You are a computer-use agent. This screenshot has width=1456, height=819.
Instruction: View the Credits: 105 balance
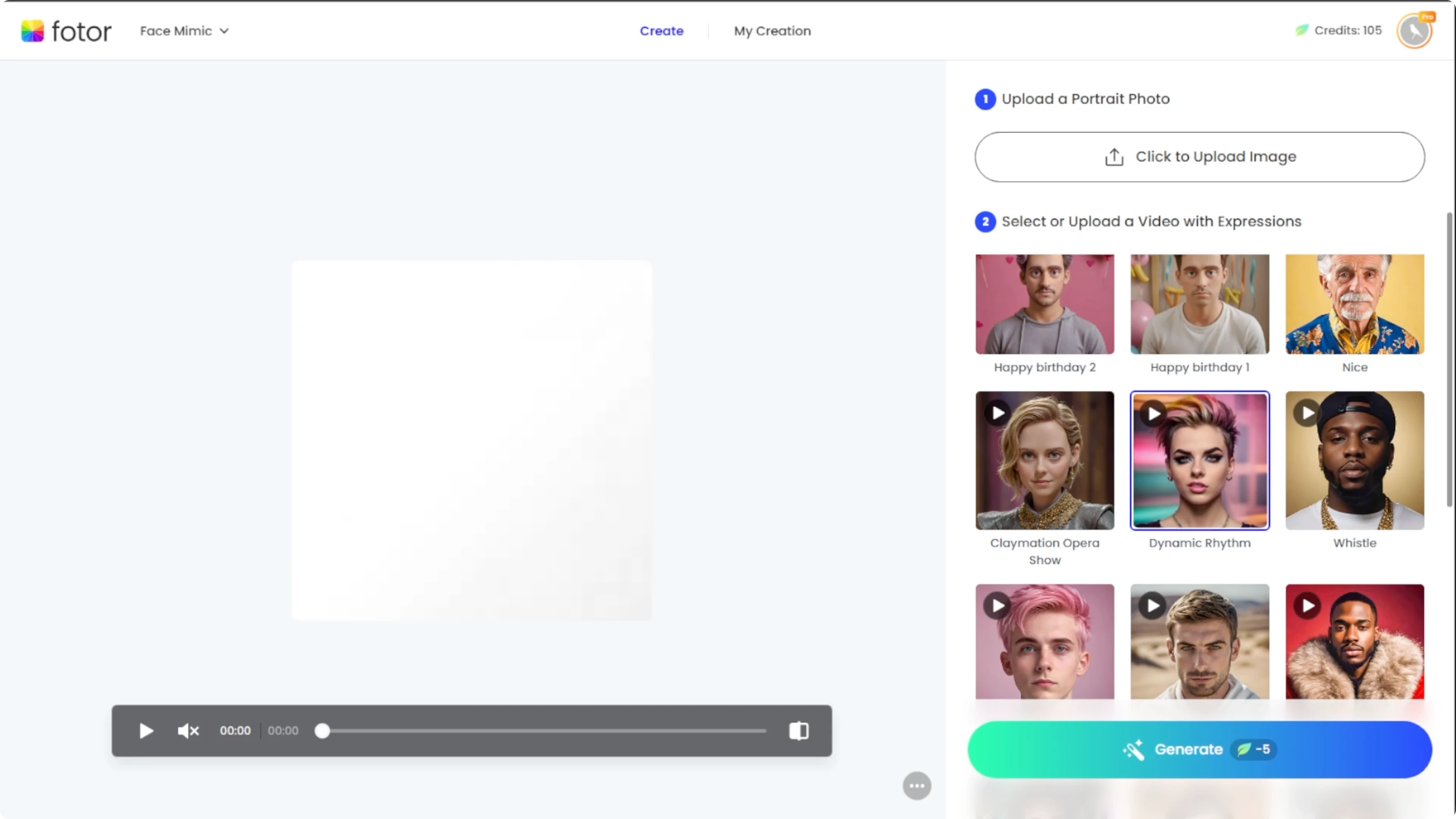(1338, 30)
